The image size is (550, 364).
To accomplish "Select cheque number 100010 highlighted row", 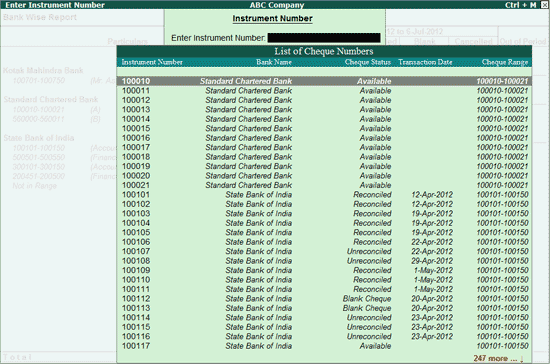I will [x=324, y=81].
